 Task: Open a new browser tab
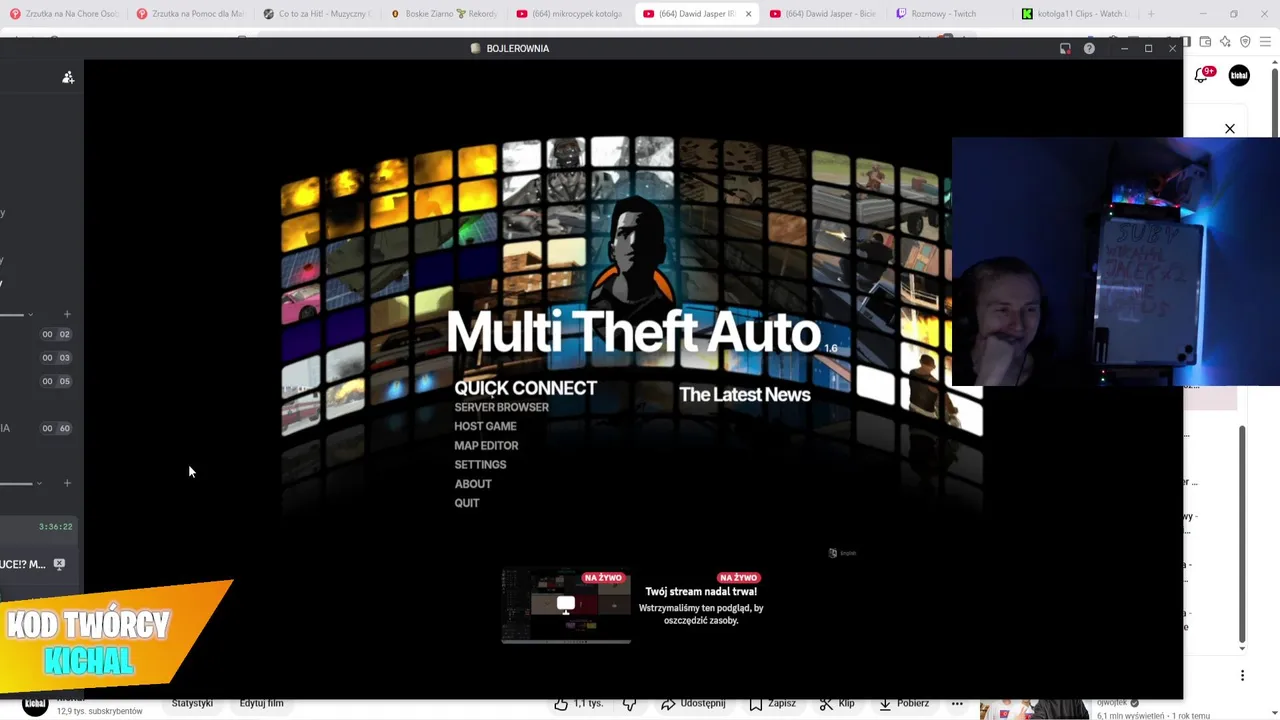1151,14
